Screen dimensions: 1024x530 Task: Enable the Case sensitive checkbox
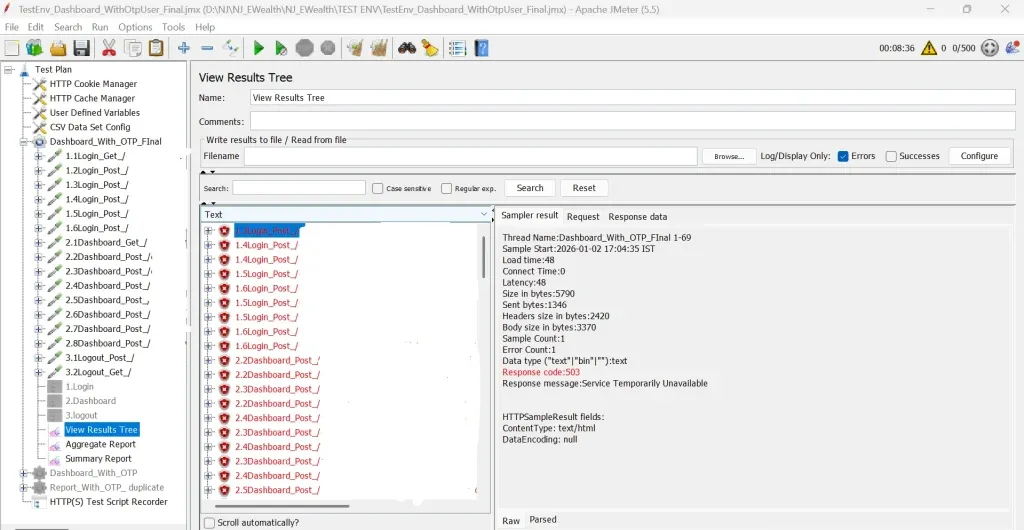377,188
